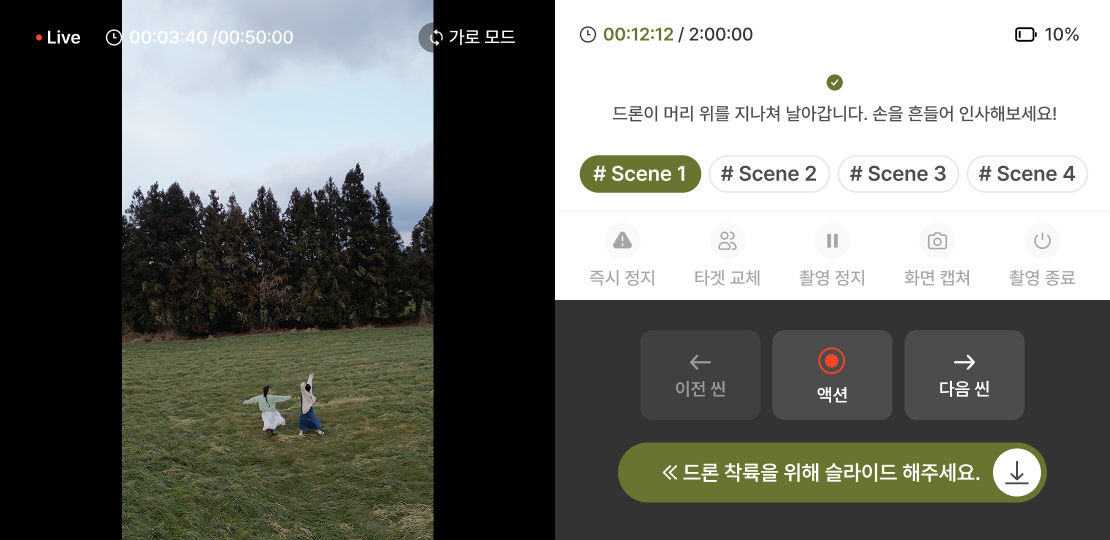1110x540 pixels.
Task: Go back with the 이전 씬 button
Action: click(700, 375)
